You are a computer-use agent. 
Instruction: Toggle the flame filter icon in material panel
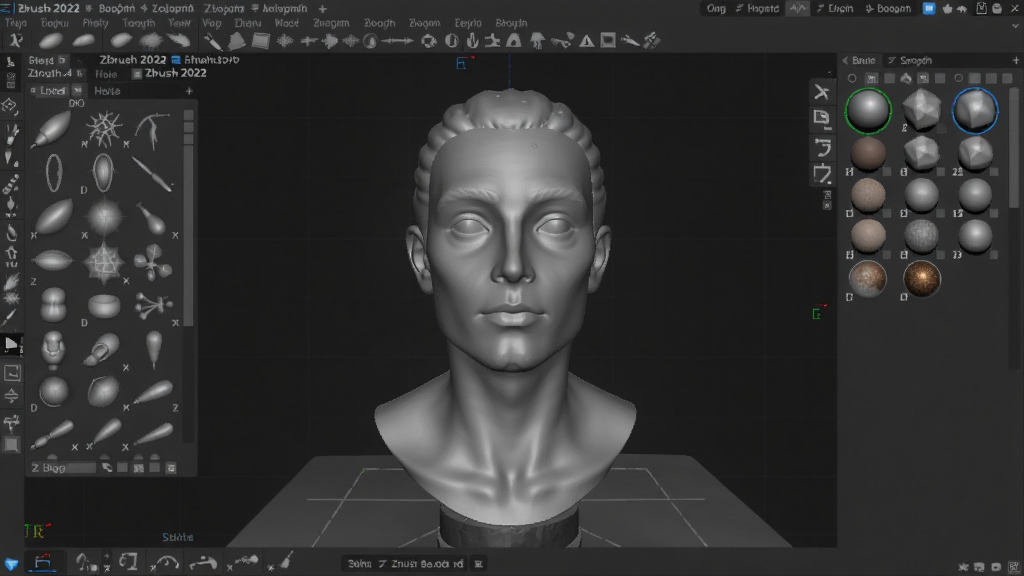coord(906,78)
